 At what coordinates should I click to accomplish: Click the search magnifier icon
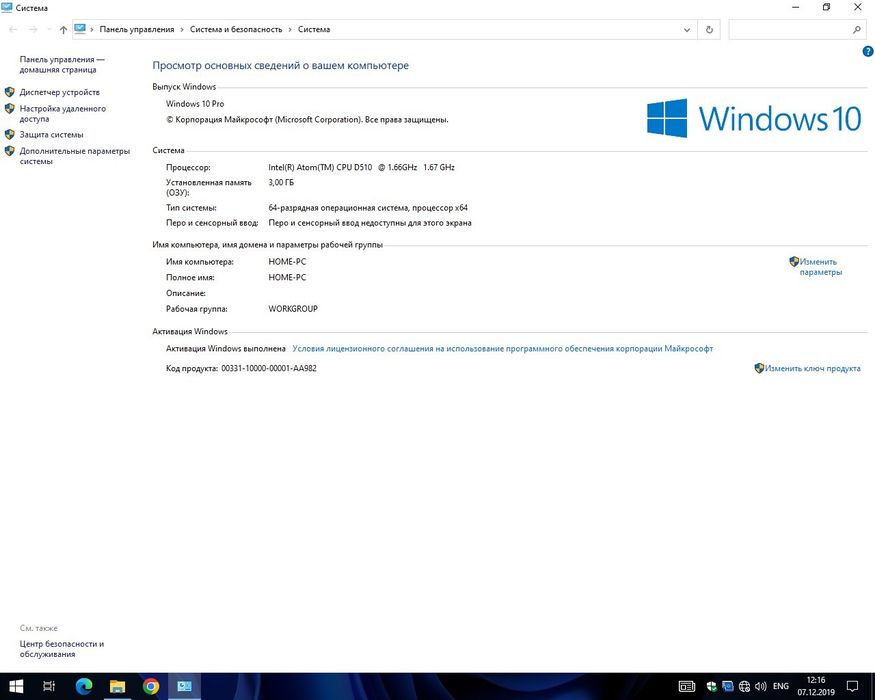tap(857, 30)
